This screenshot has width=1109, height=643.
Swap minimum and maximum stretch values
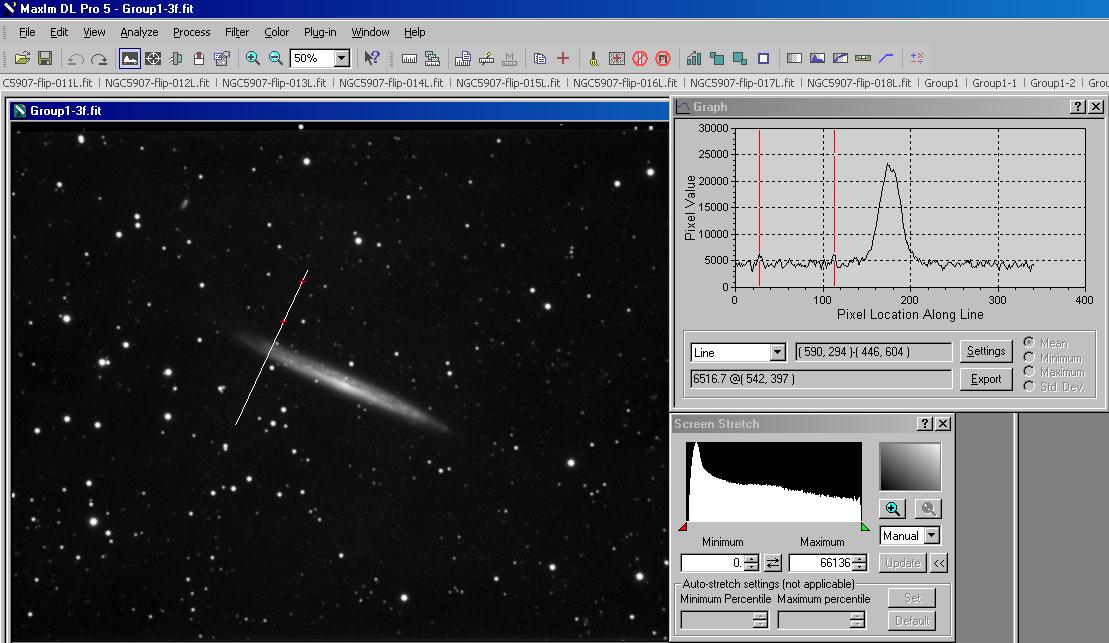point(774,563)
